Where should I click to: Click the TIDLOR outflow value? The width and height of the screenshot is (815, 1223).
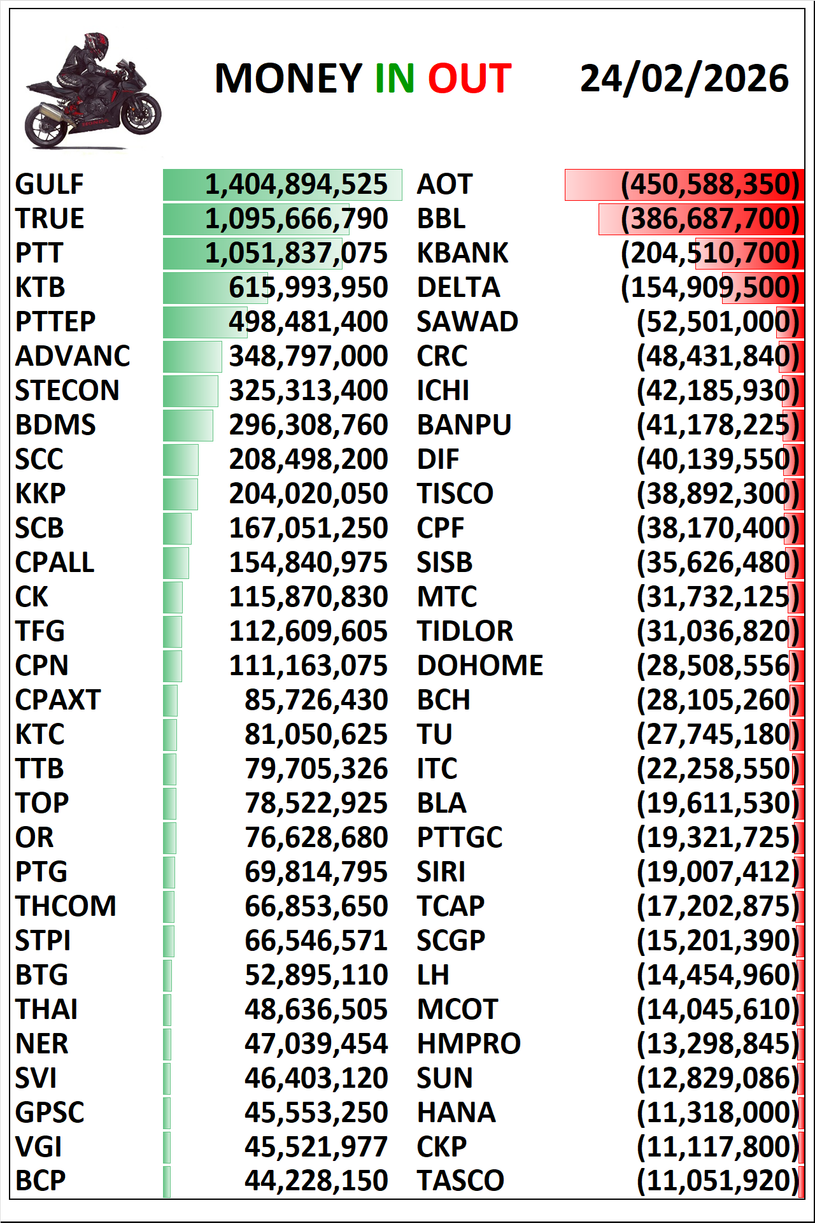719,631
